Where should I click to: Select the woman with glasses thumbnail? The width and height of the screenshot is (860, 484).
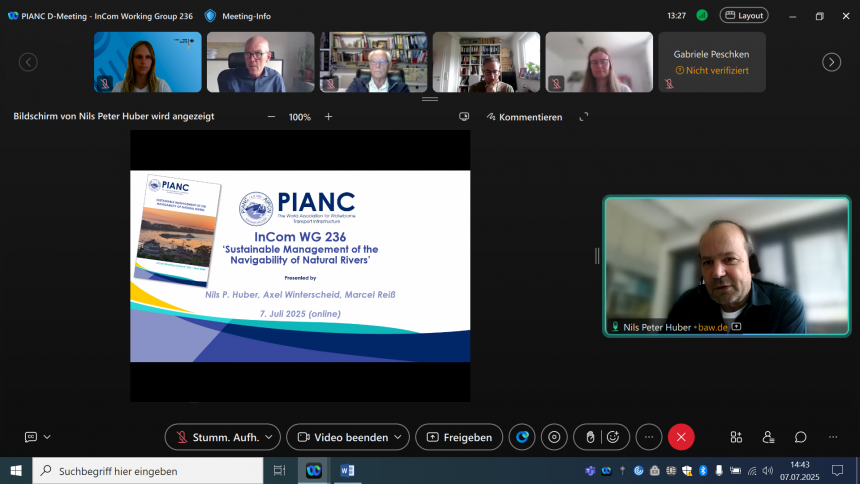[599, 62]
